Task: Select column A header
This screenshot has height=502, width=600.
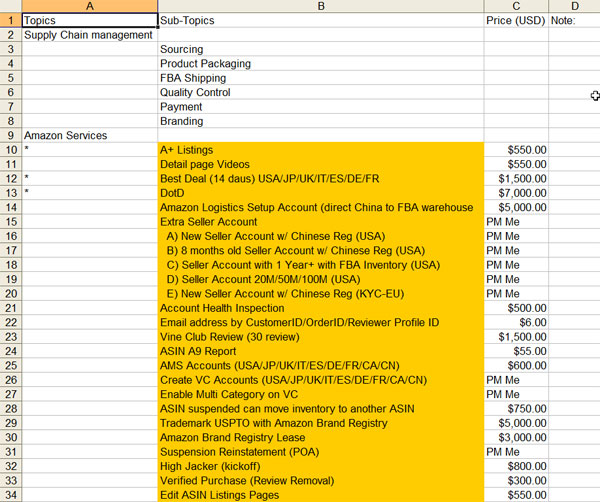Action: (x=89, y=6)
